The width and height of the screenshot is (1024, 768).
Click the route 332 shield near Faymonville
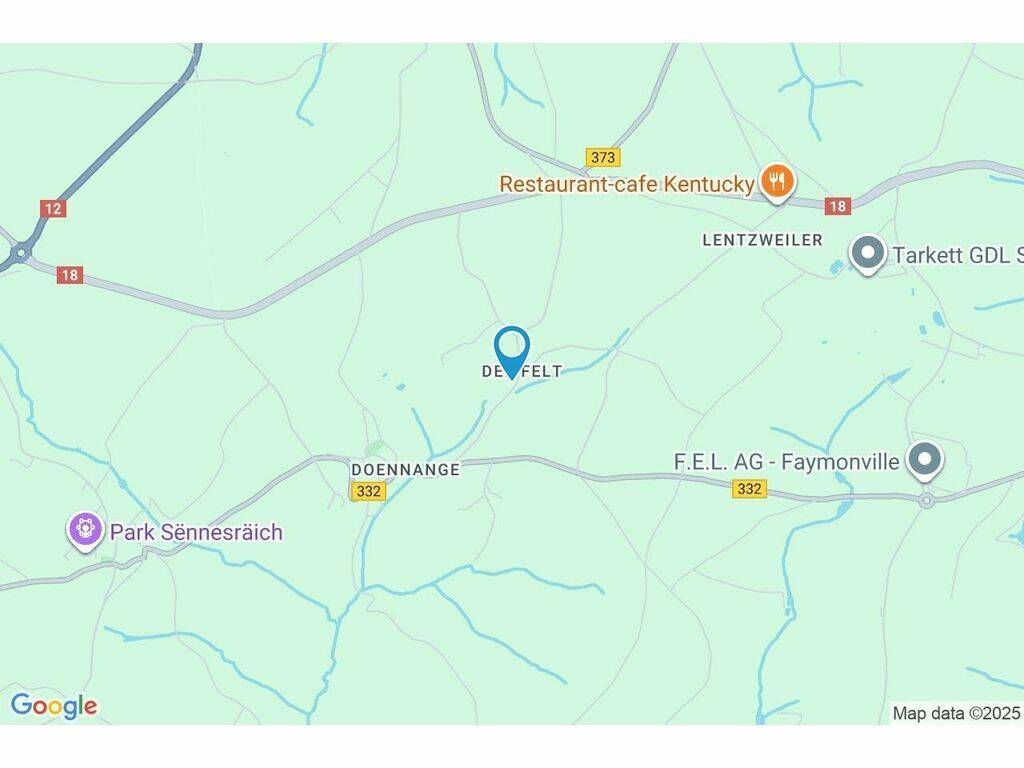tap(749, 488)
